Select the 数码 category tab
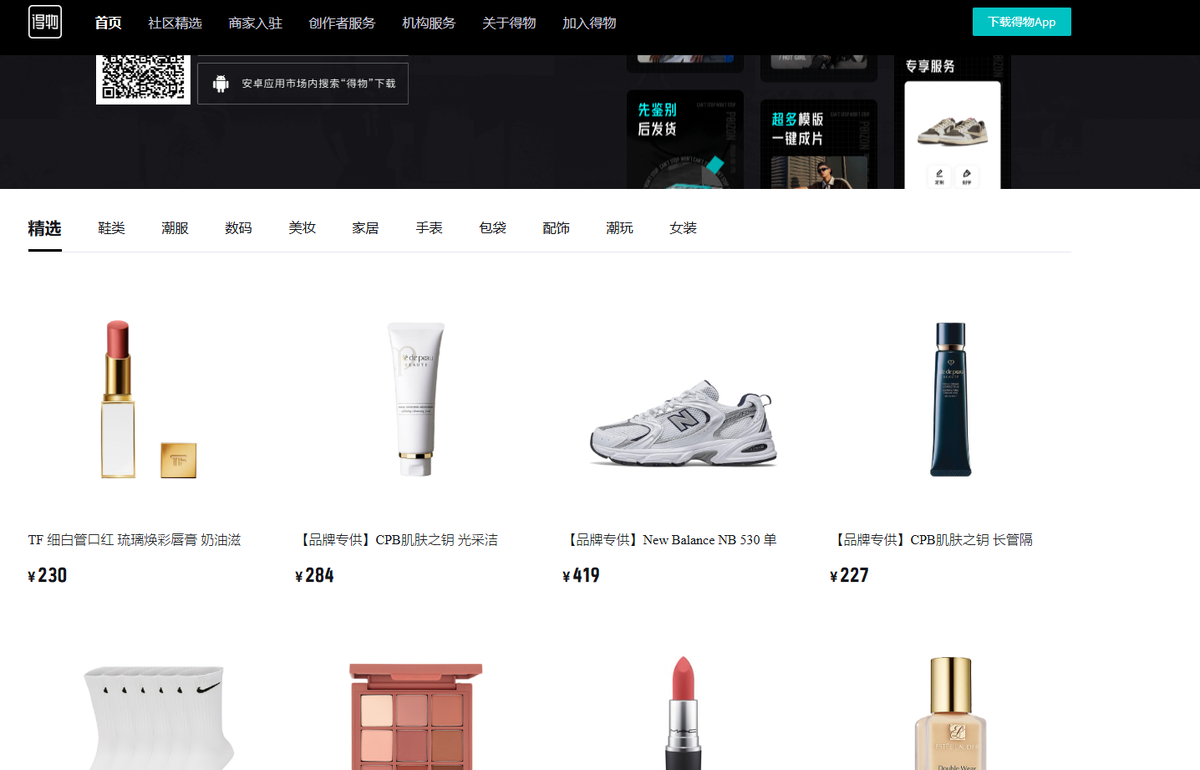This screenshot has width=1200, height=770. click(238, 228)
